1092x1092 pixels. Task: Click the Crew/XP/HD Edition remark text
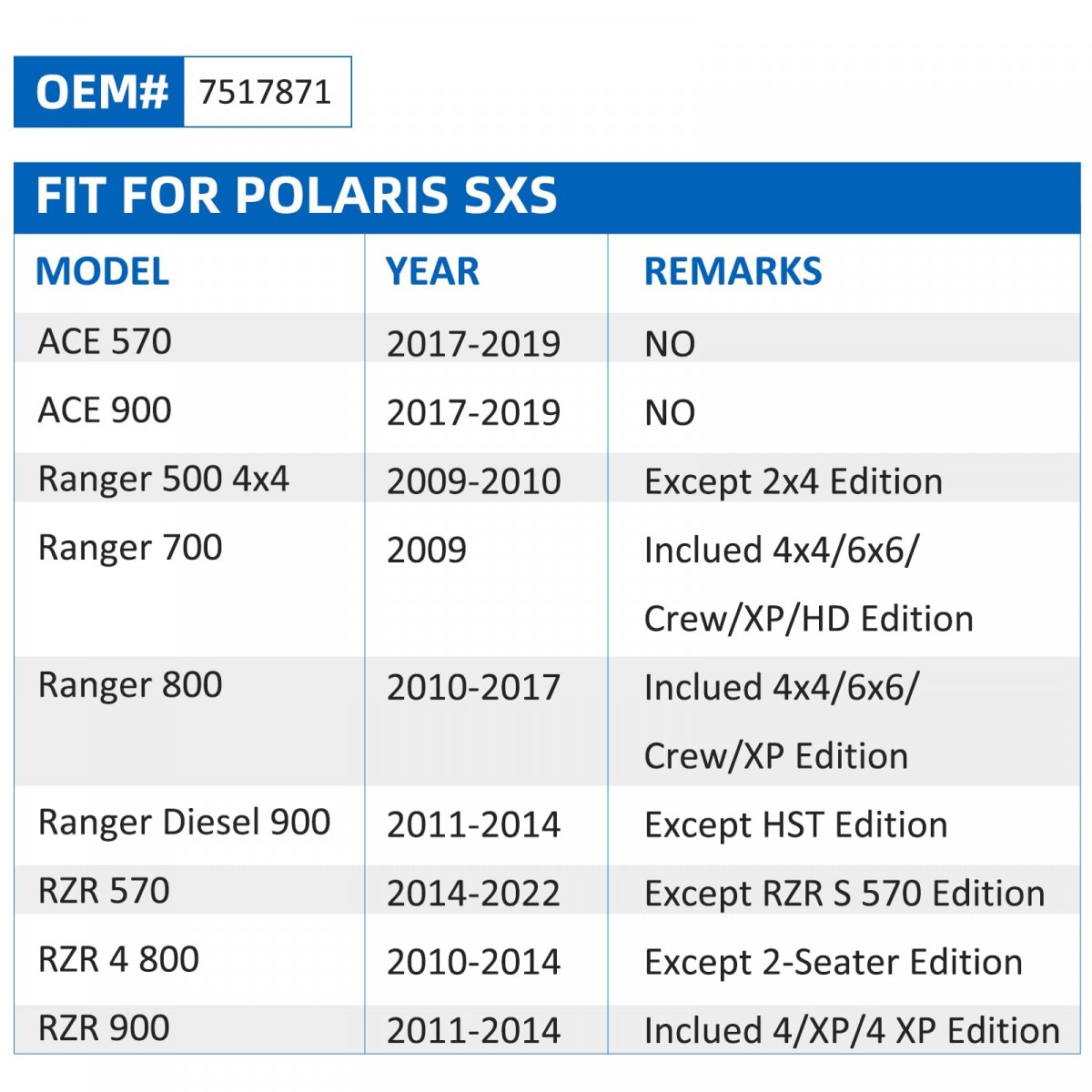click(x=808, y=619)
